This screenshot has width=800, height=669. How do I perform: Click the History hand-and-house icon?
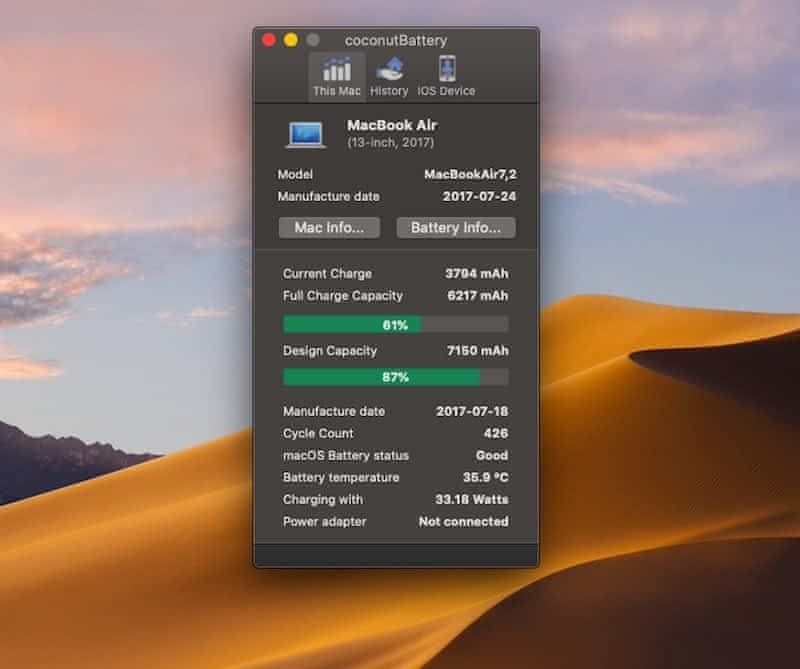click(389, 69)
